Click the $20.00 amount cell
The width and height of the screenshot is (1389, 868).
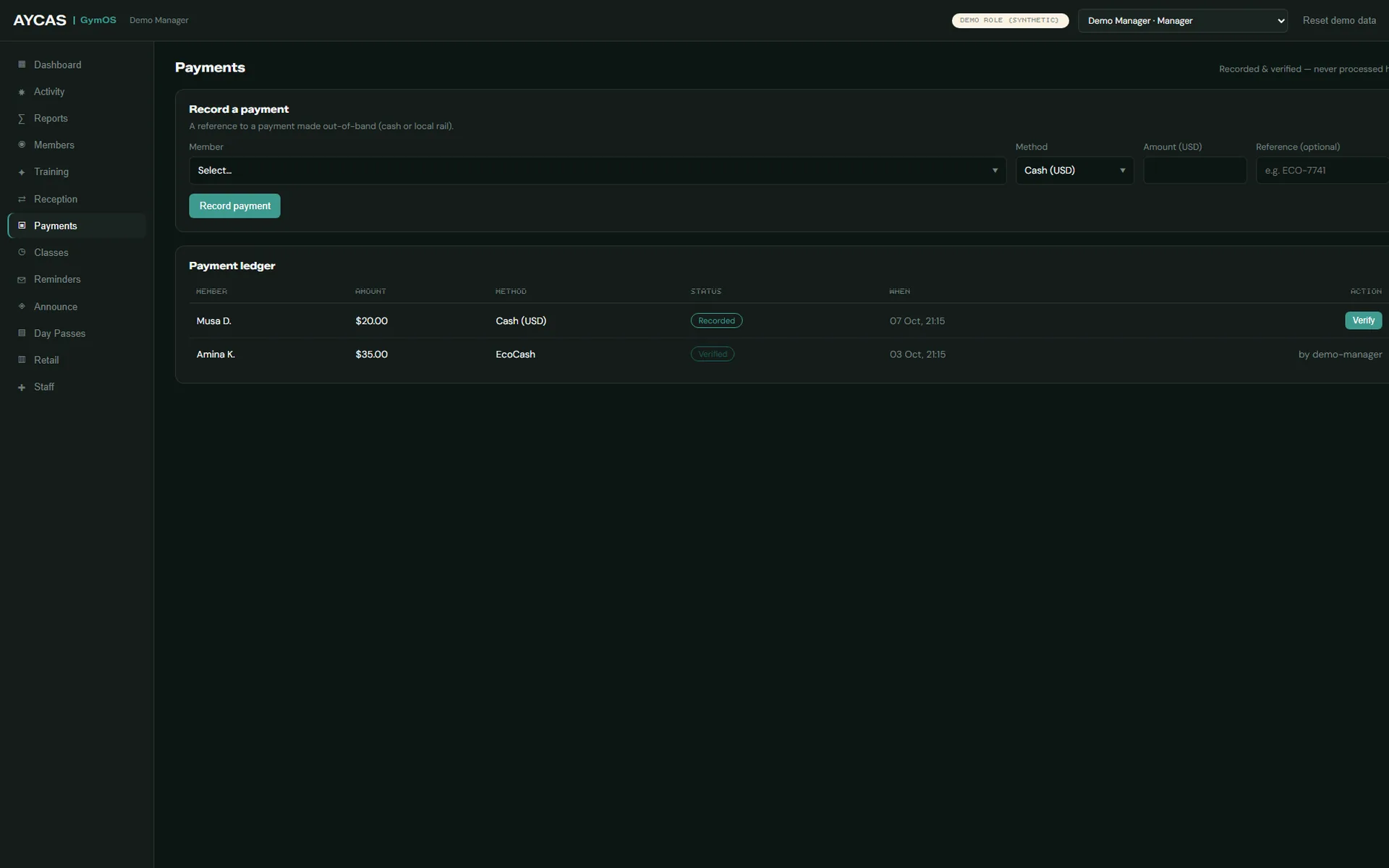pos(371,321)
